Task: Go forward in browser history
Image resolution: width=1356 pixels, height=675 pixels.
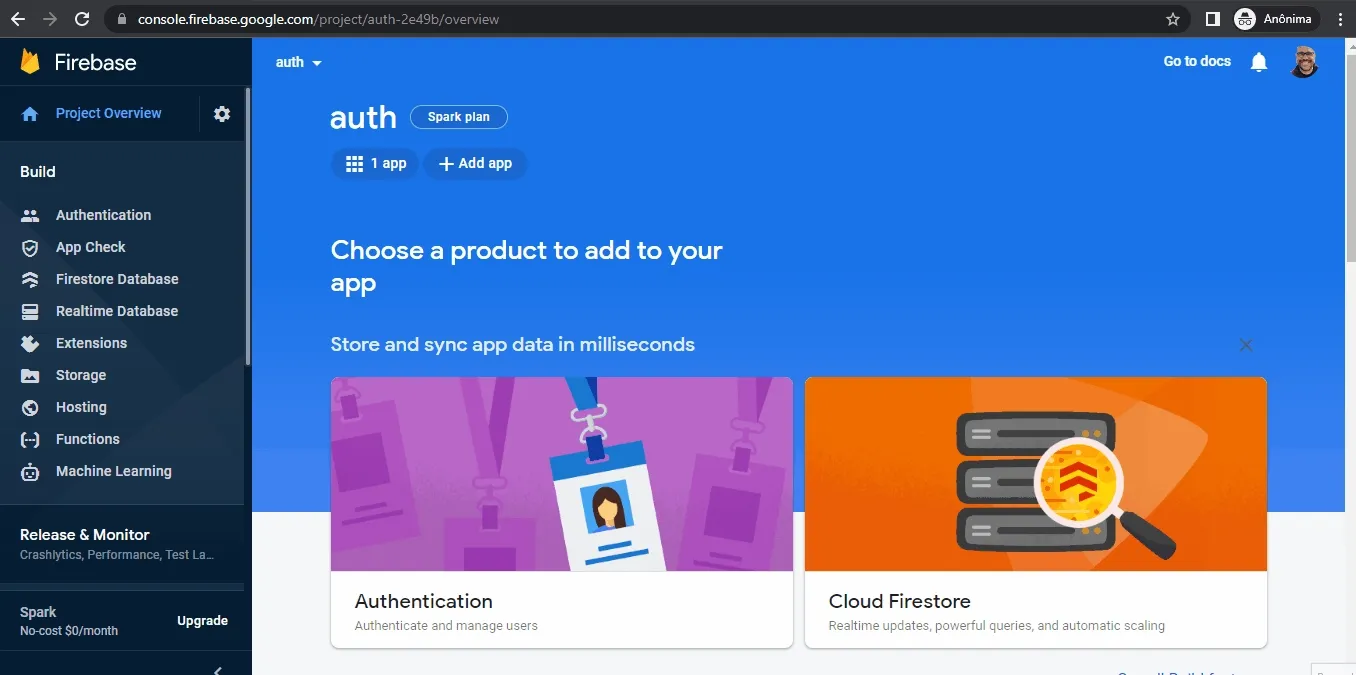Action: [50, 19]
